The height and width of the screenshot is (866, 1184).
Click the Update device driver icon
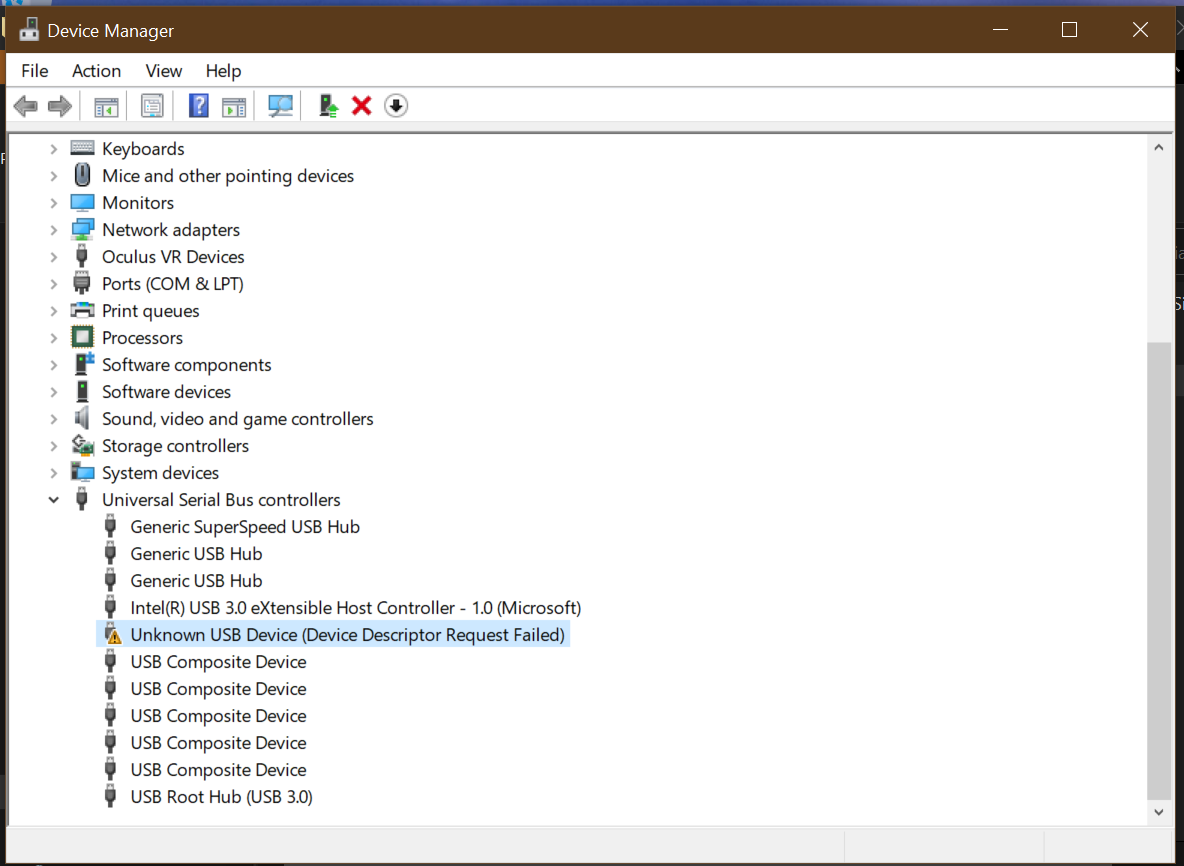(328, 106)
